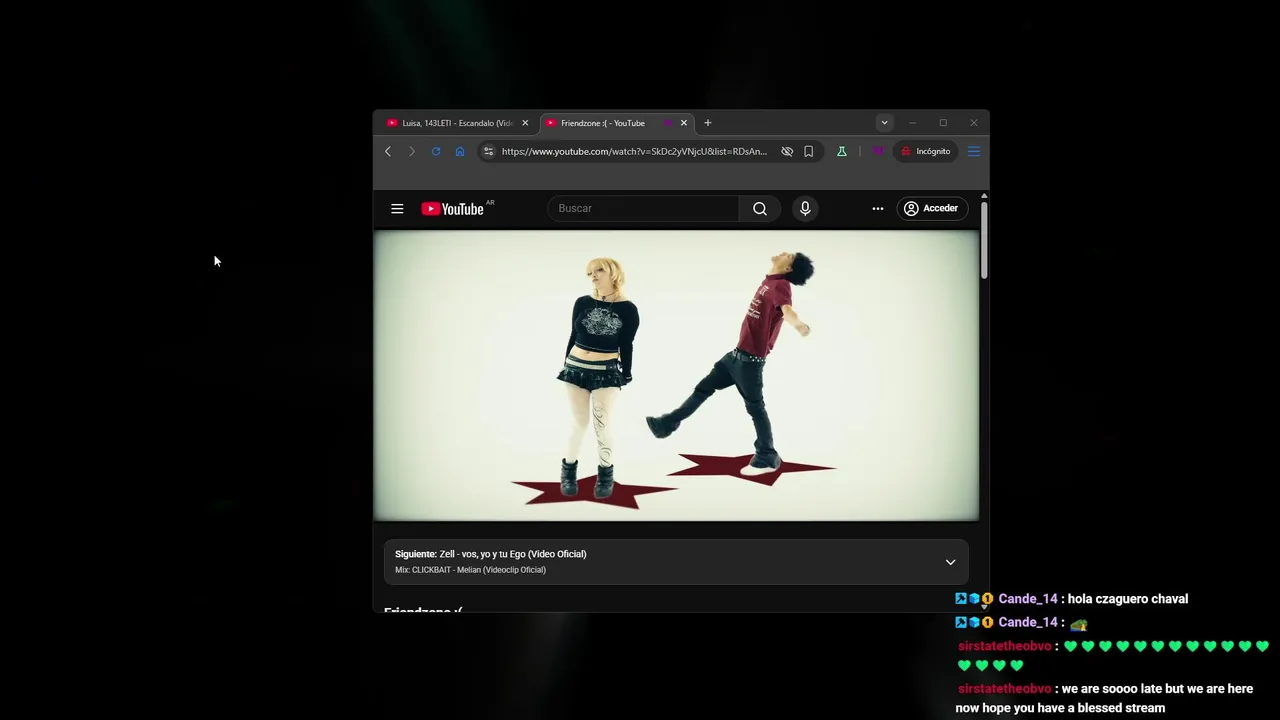1280x720 pixels.
Task: Click the 'we are soooo late' chat message
Action: pyautogui.click(x=1104, y=698)
